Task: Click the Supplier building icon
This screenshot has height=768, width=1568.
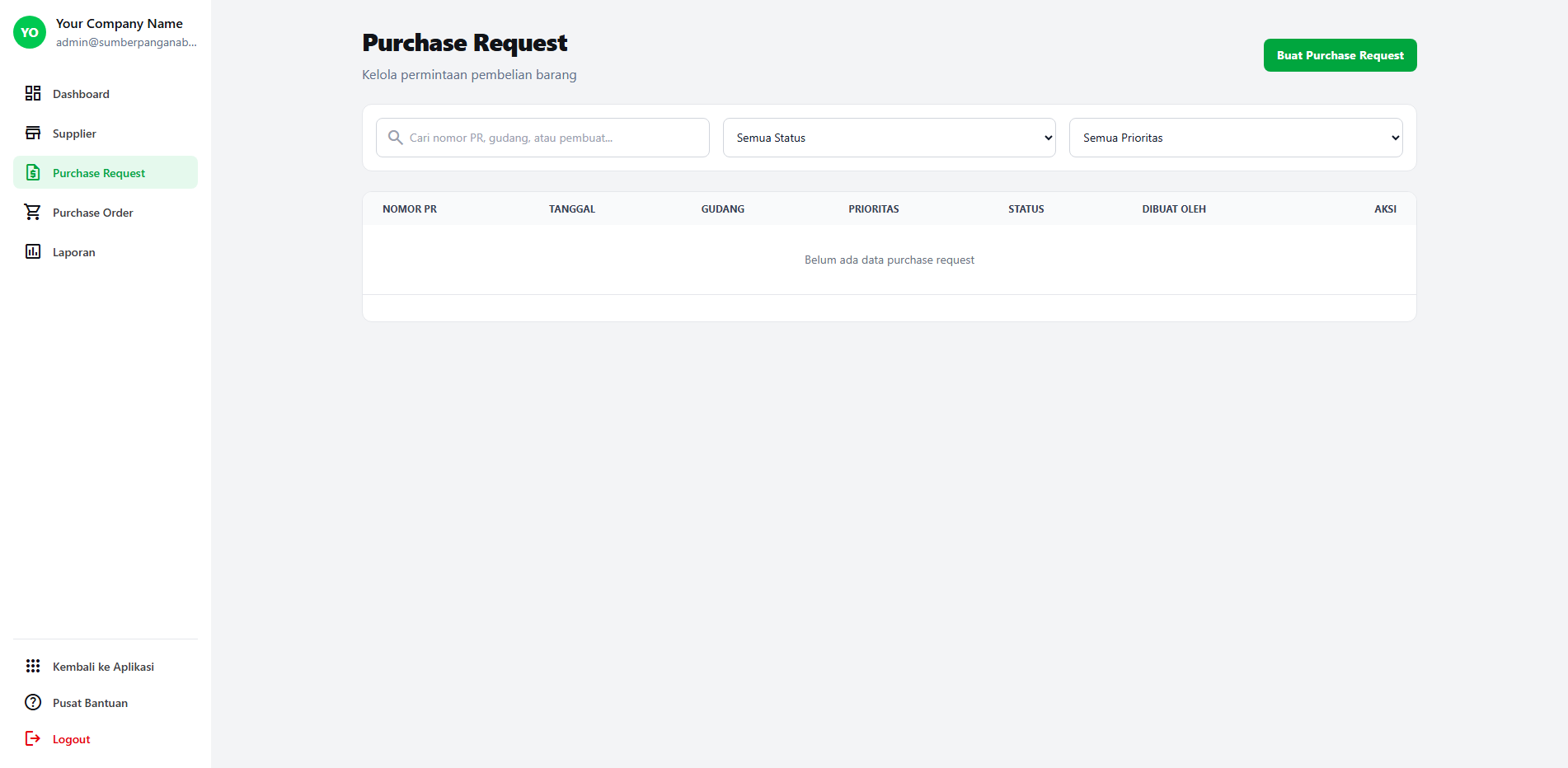Action: [33, 133]
